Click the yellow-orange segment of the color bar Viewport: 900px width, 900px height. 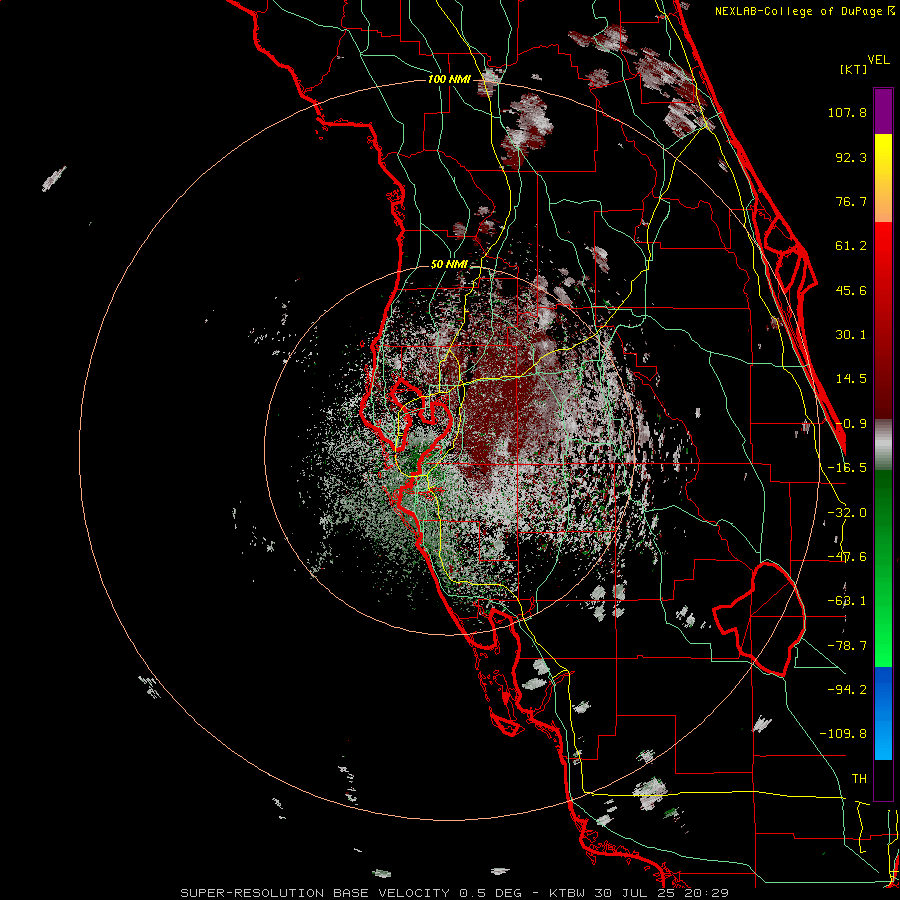pyautogui.click(x=883, y=178)
